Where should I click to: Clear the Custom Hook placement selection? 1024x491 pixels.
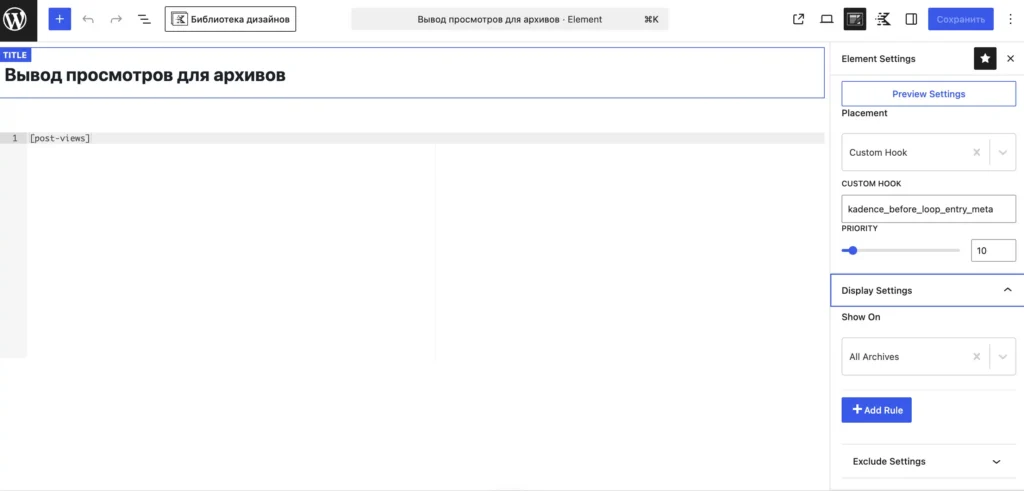(977, 152)
